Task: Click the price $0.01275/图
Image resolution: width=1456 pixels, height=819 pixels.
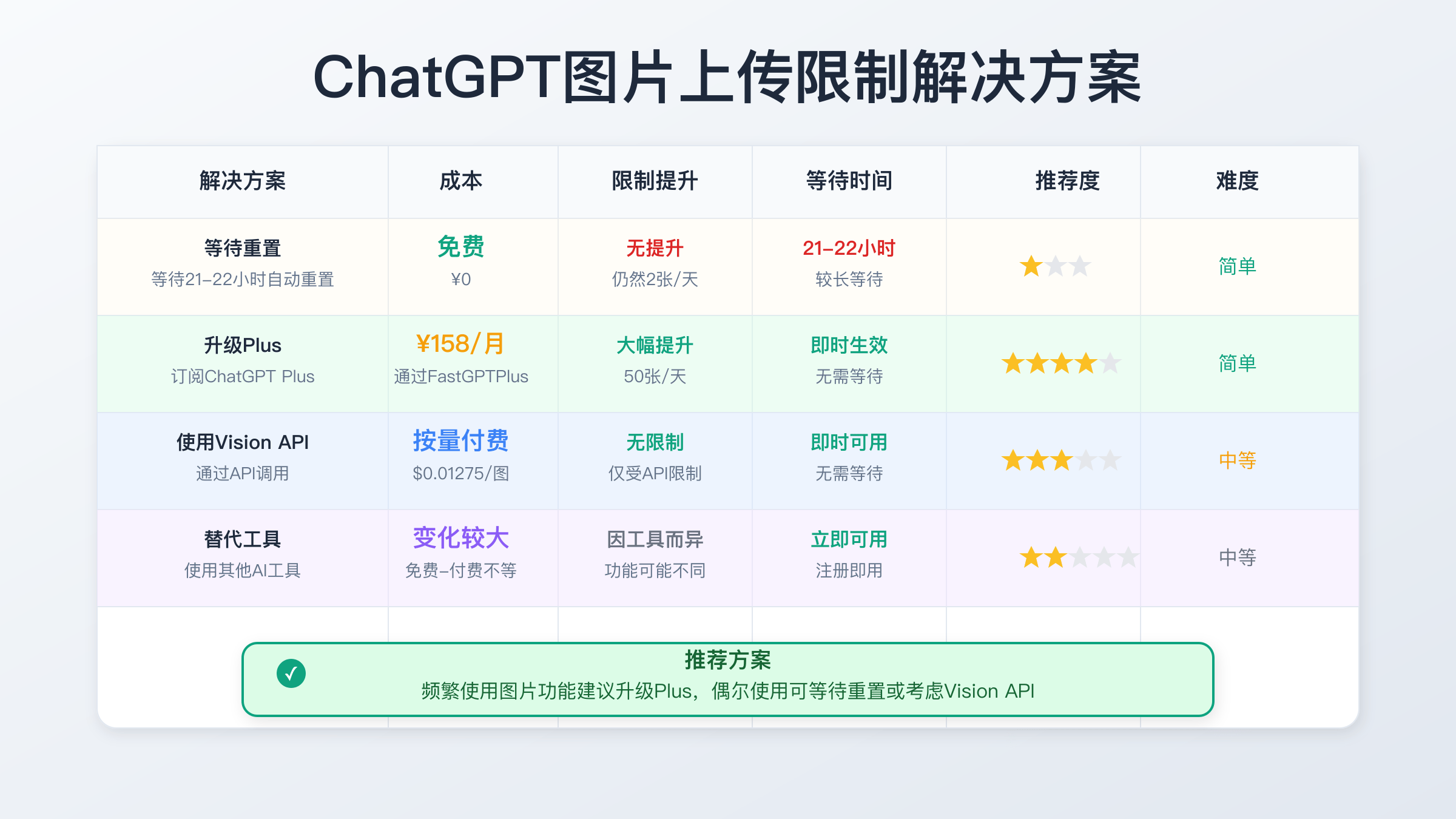Action: (x=461, y=473)
